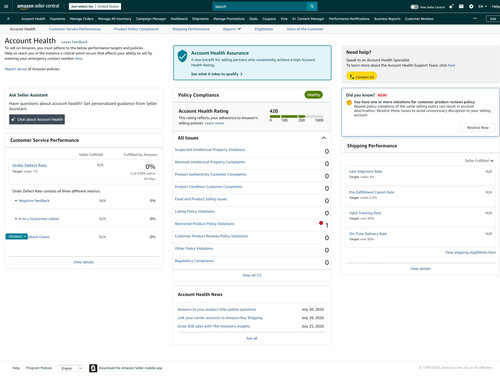Screen dimensions: 500x383
Task: Open Suspected Intellectual Property Violations
Action: pyautogui.click(x=210, y=150)
